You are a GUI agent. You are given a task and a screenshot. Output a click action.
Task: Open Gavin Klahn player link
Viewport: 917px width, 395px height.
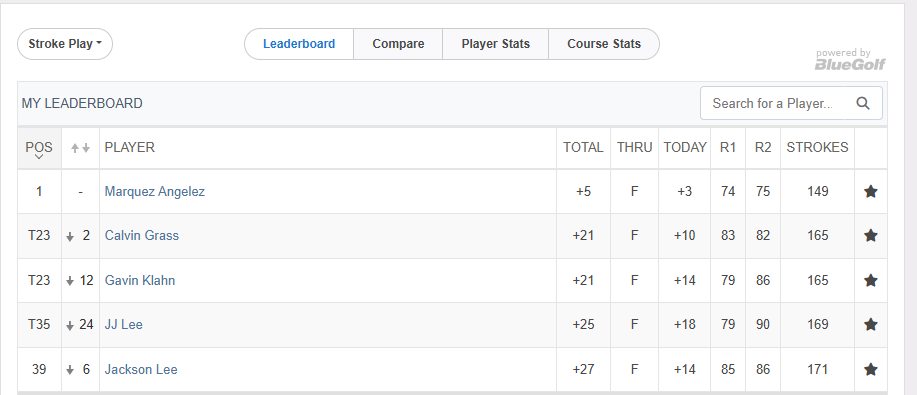pyautogui.click(x=140, y=280)
